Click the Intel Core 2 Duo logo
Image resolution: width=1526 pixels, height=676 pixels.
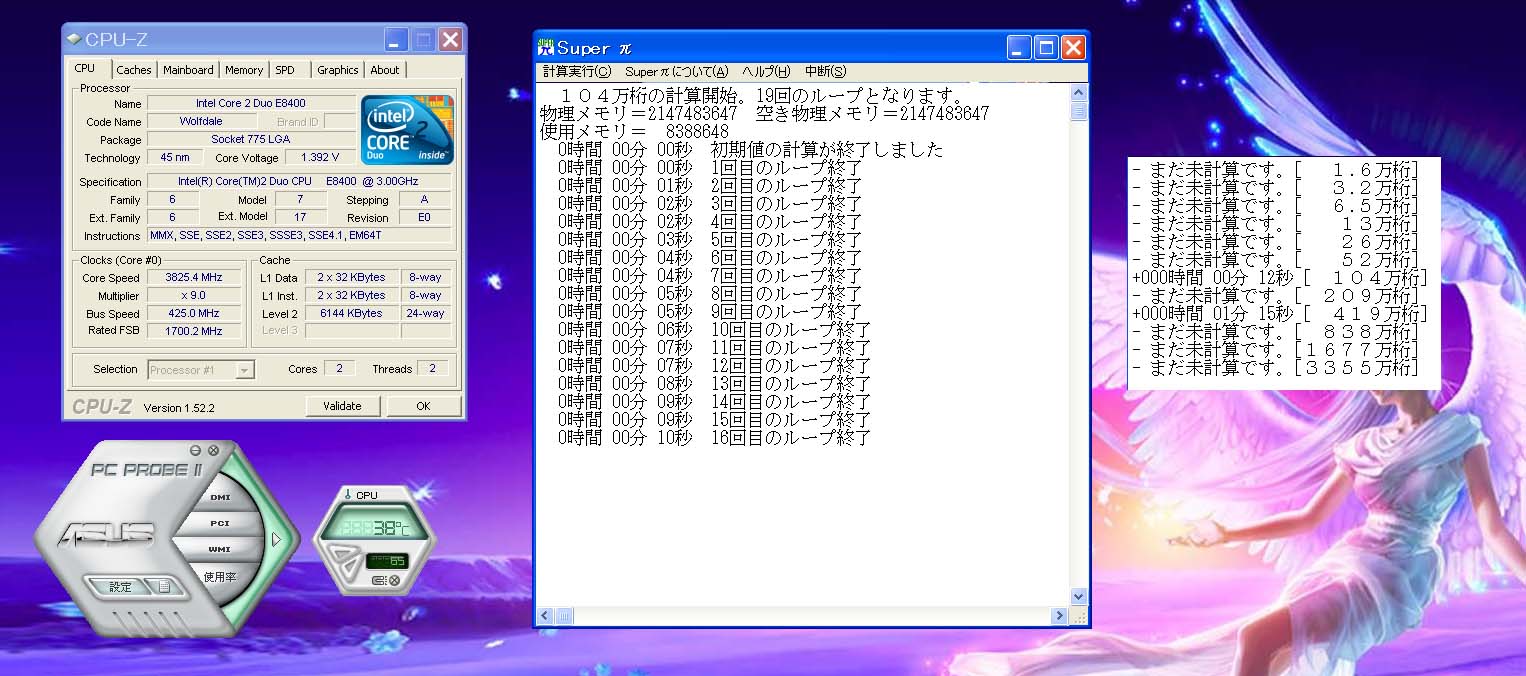[408, 130]
